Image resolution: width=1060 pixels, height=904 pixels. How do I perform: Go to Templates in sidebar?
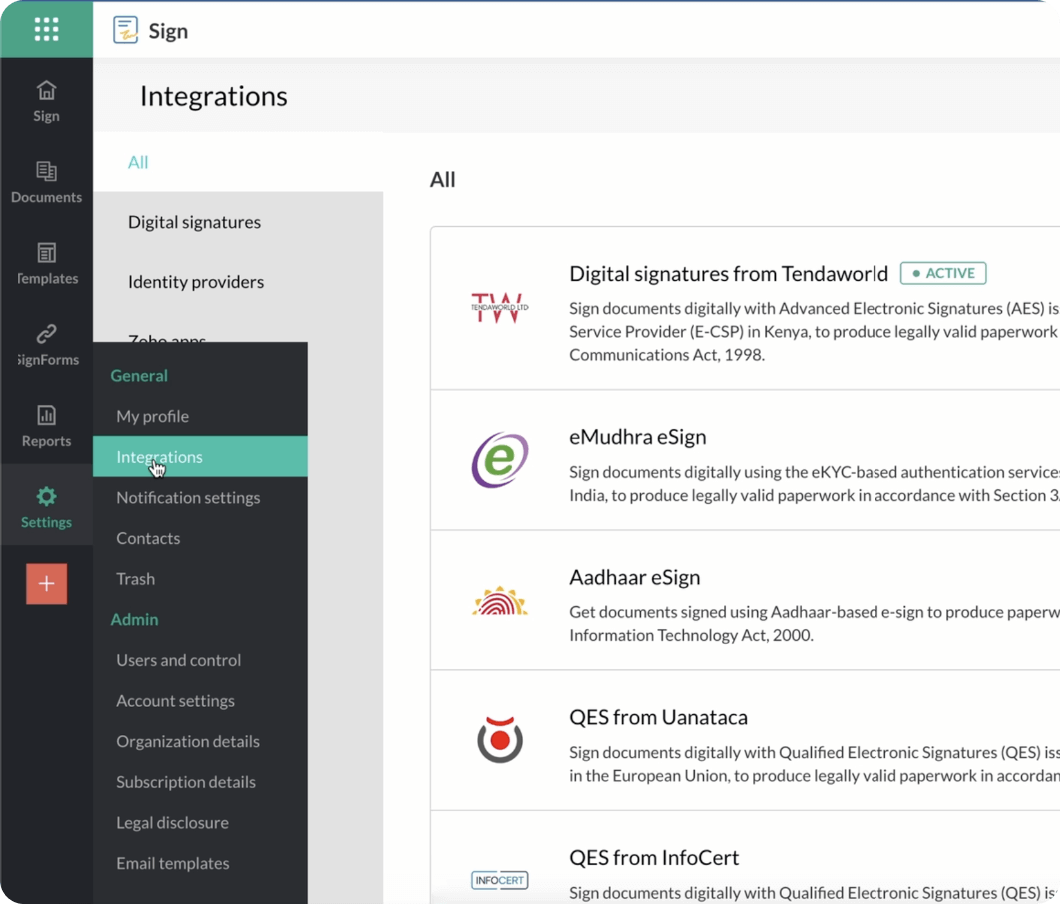point(46,253)
